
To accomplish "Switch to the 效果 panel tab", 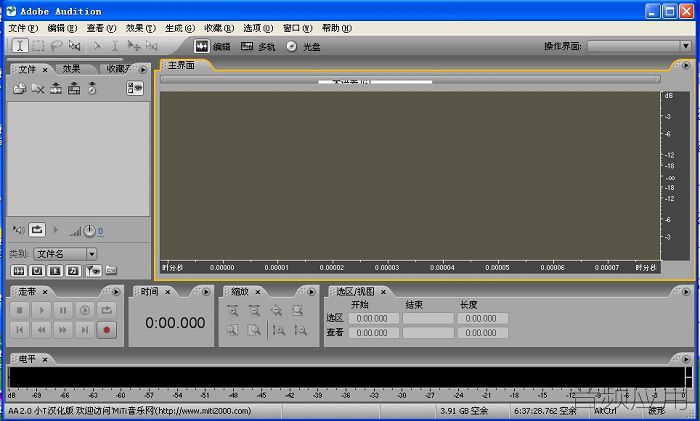I will (71, 69).
